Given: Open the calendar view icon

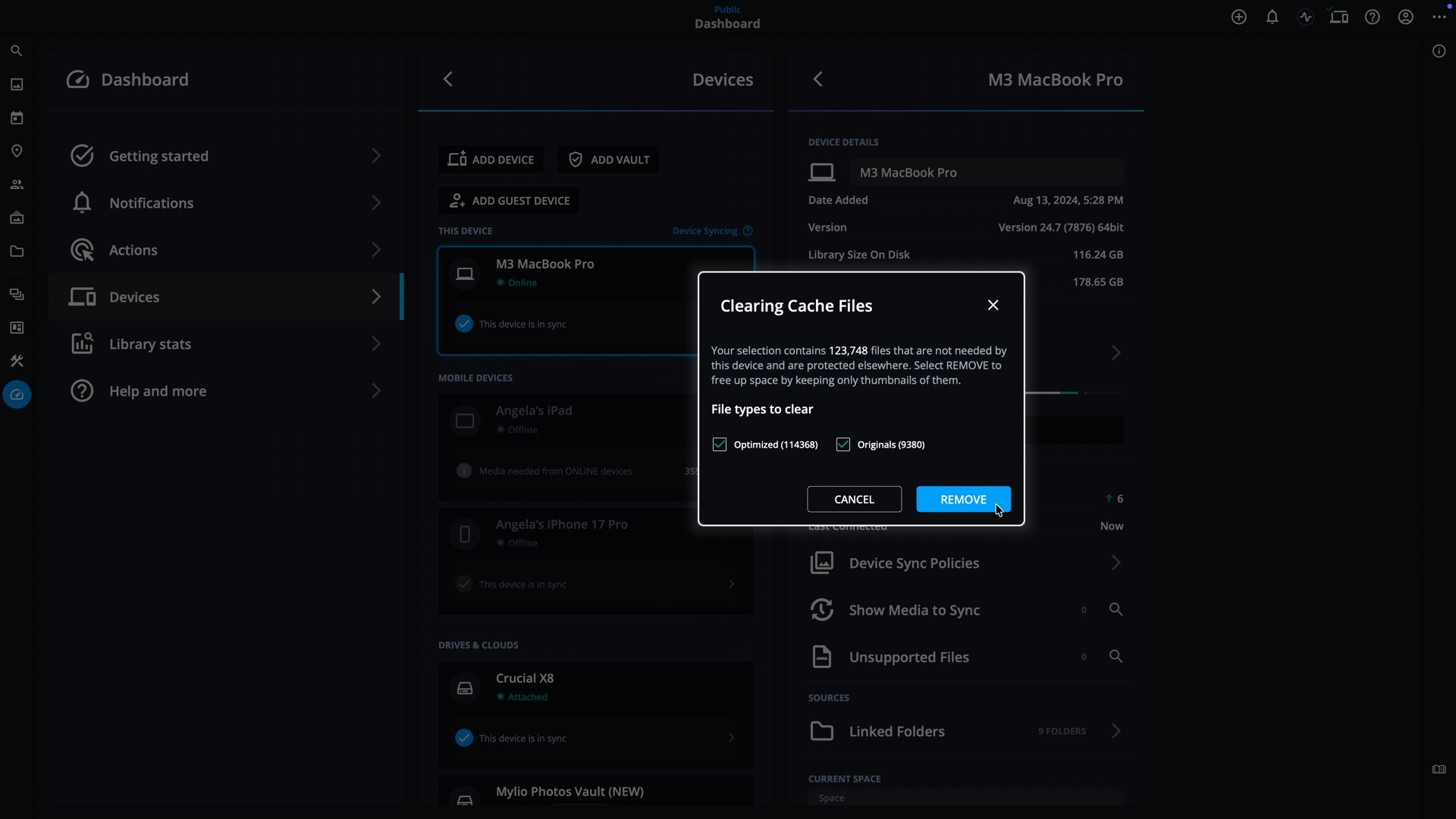Looking at the screenshot, I should tap(17, 118).
